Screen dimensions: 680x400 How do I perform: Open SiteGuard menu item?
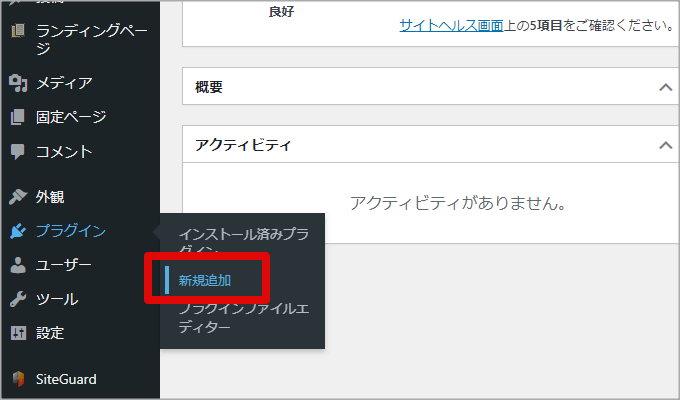[x=66, y=379]
